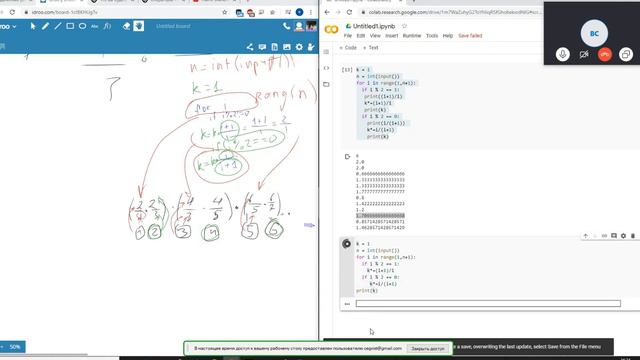Go back in the Colab browser window

click(327, 12)
